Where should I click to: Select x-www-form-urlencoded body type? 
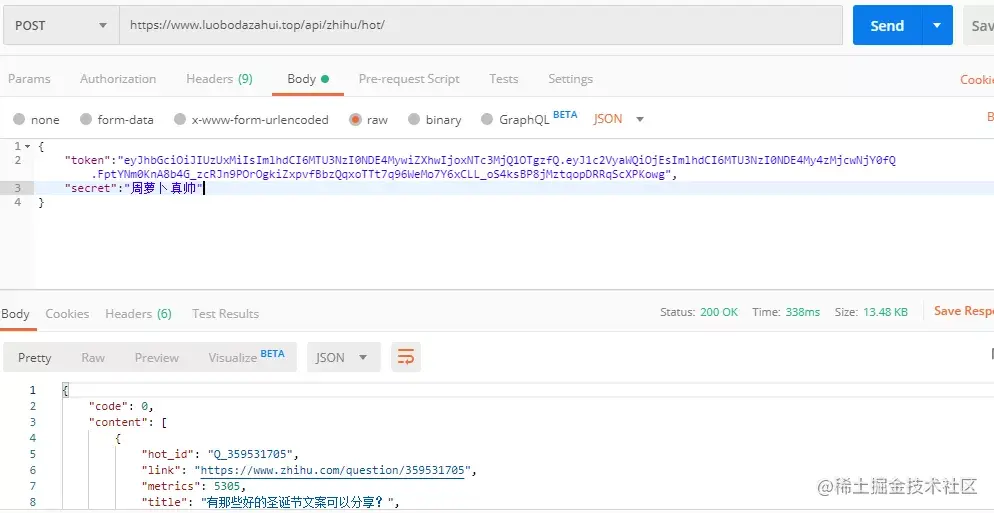click(251, 119)
